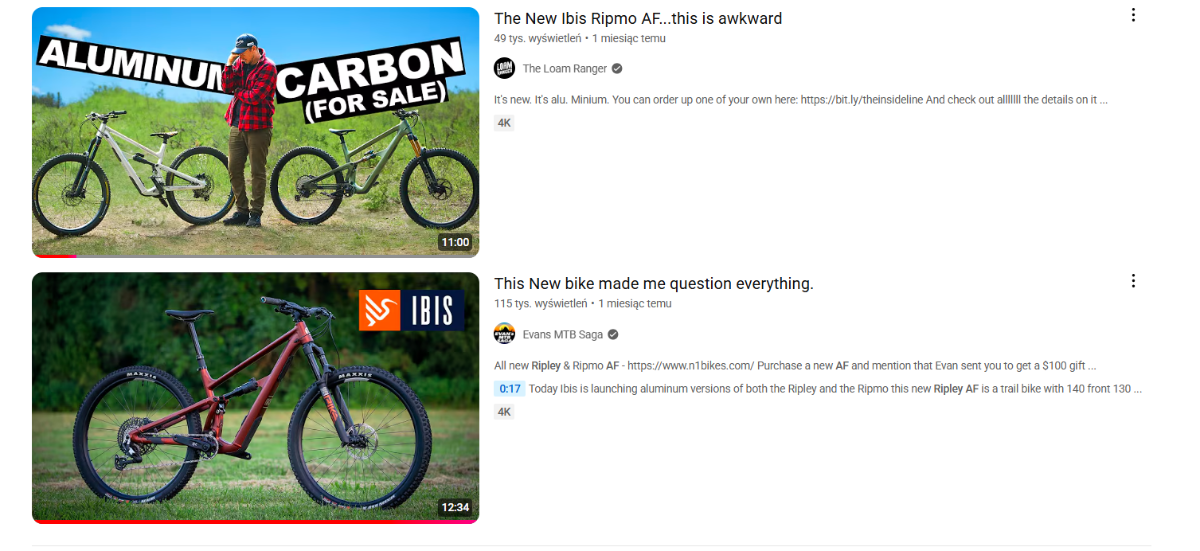Image resolution: width=1200 pixels, height=551 pixels.
Task: Click the description starting "It's new. It's alu."
Action: coord(801,100)
